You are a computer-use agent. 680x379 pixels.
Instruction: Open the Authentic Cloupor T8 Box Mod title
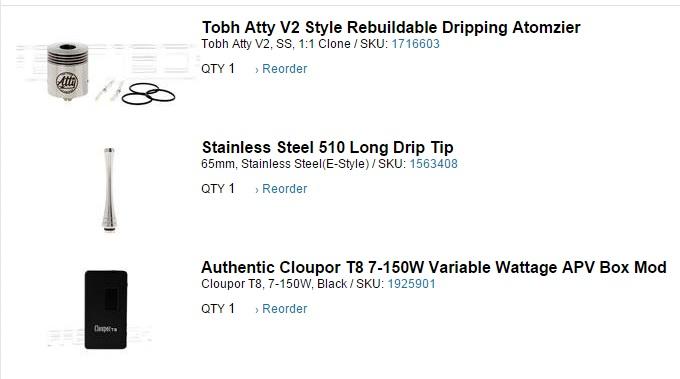pos(434,268)
